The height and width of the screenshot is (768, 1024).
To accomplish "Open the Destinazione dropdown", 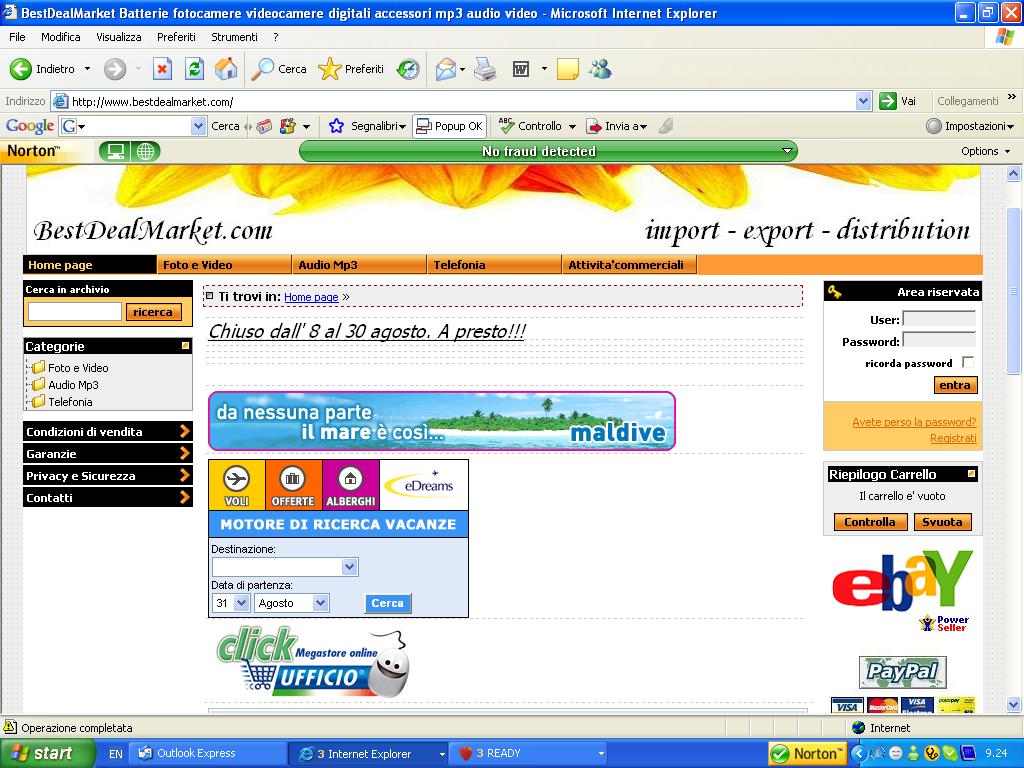I will point(349,567).
